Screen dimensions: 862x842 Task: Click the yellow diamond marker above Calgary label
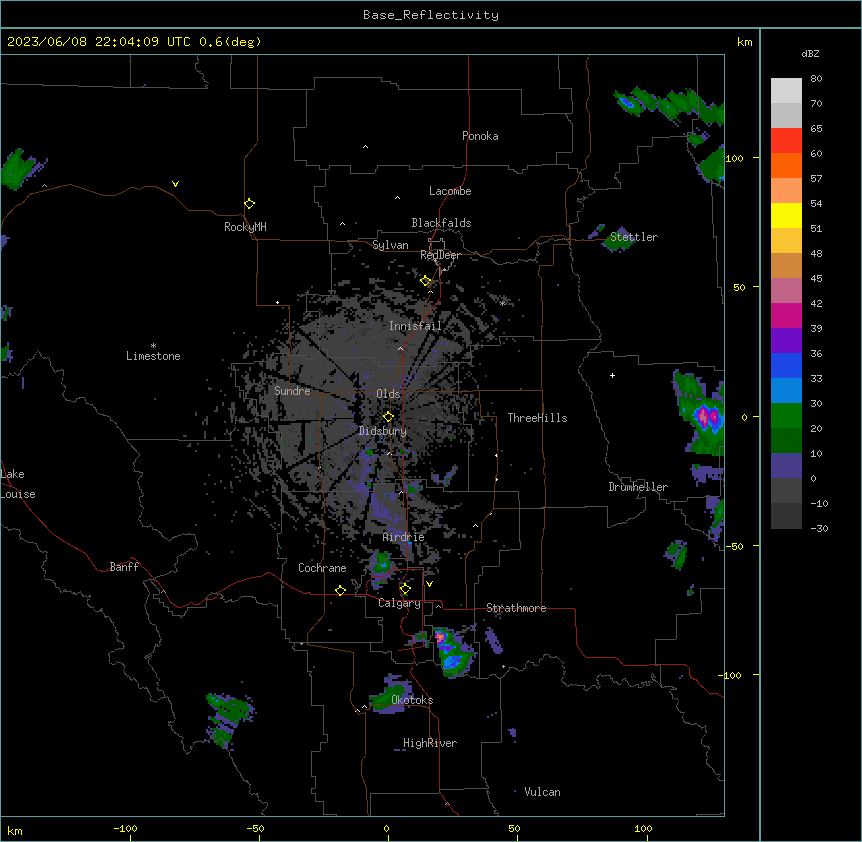tap(405, 589)
